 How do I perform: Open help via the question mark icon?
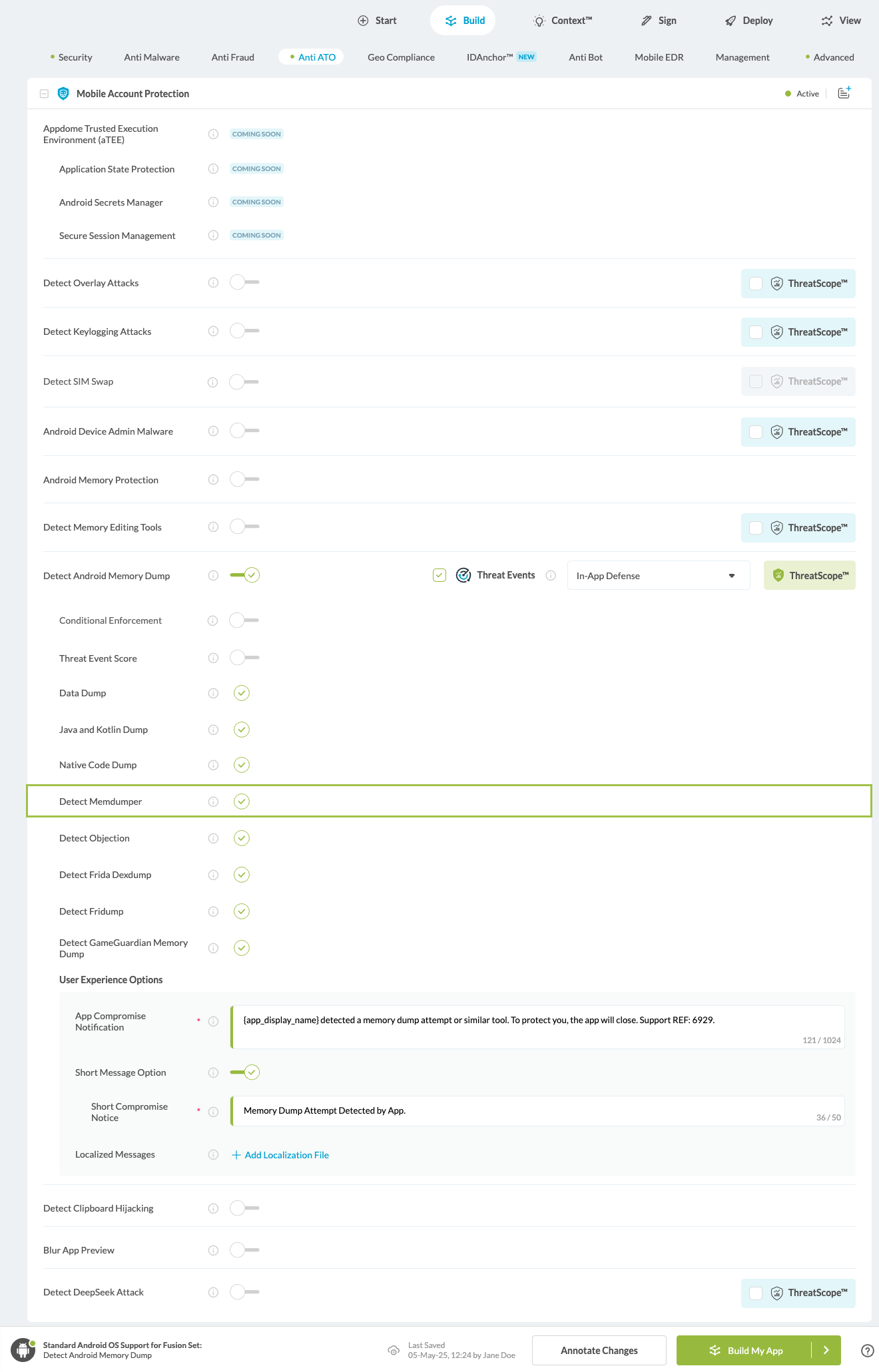tap(866, 1350)
